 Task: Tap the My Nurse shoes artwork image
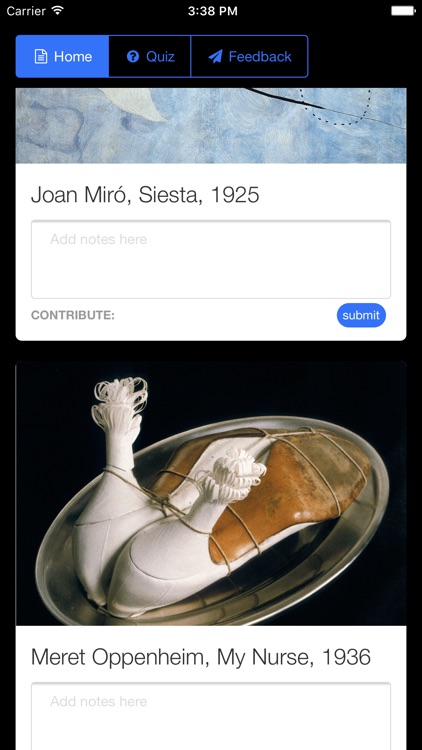211,494
